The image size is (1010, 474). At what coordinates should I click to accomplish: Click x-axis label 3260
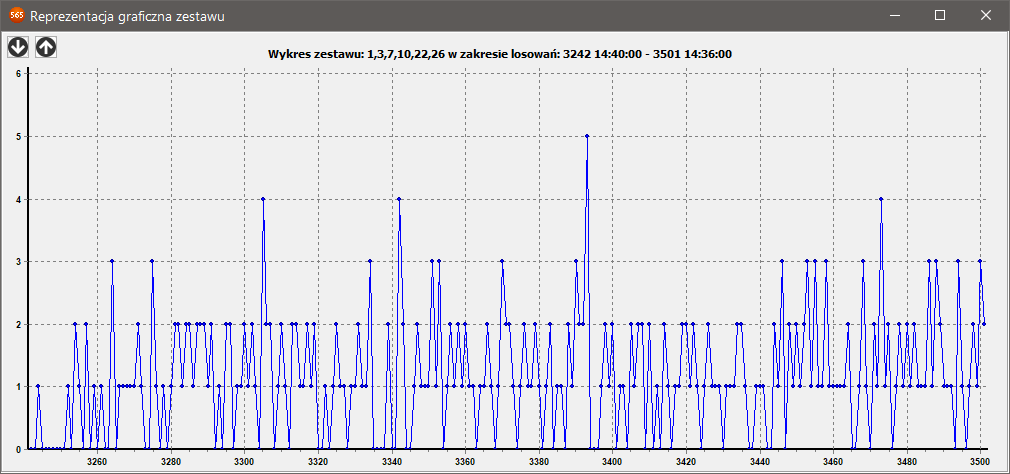point(97,461)
